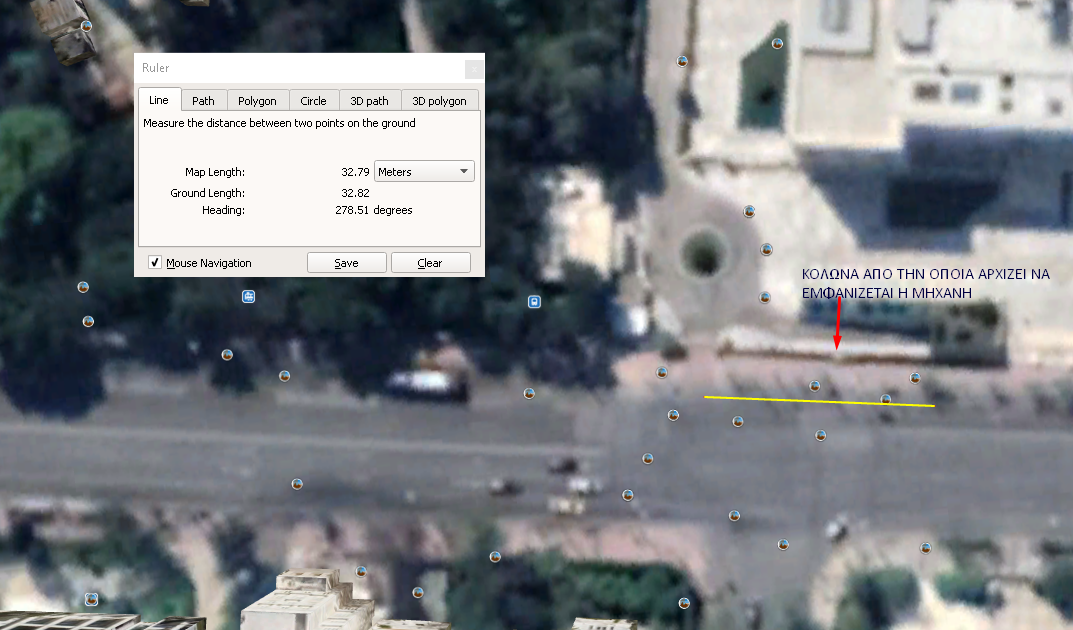Switch to the Path tab
Image resolution: width=1073 pixels, height=630 pixels.
(x=203, y=101)
